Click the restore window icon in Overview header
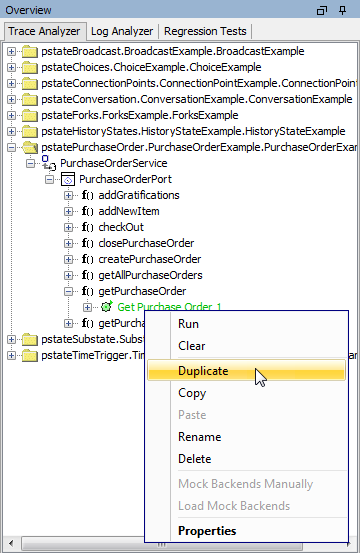 [x=322, y=11]
